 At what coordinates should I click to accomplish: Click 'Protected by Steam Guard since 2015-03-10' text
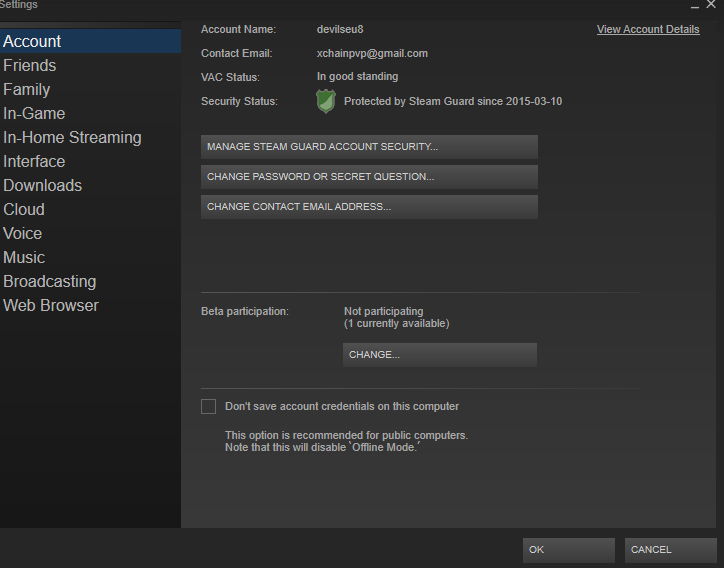tap(453, 101)
